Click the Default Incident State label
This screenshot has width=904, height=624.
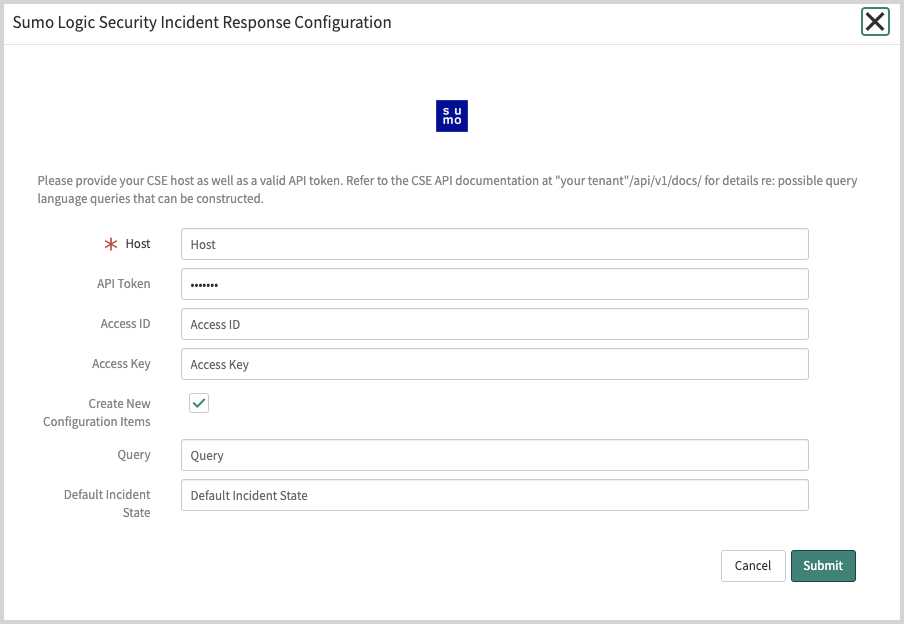[x=106, y=503]
